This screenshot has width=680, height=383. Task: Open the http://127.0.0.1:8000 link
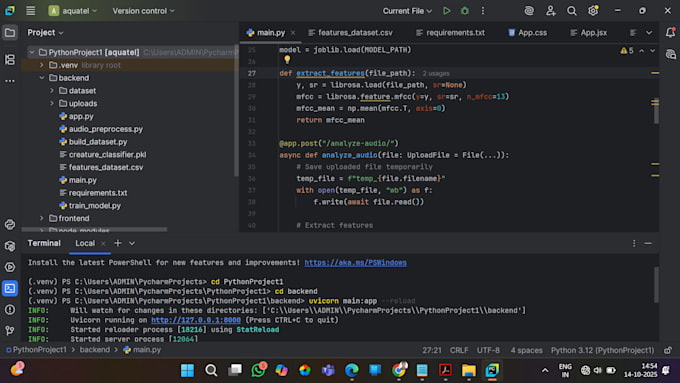point(196,320)
